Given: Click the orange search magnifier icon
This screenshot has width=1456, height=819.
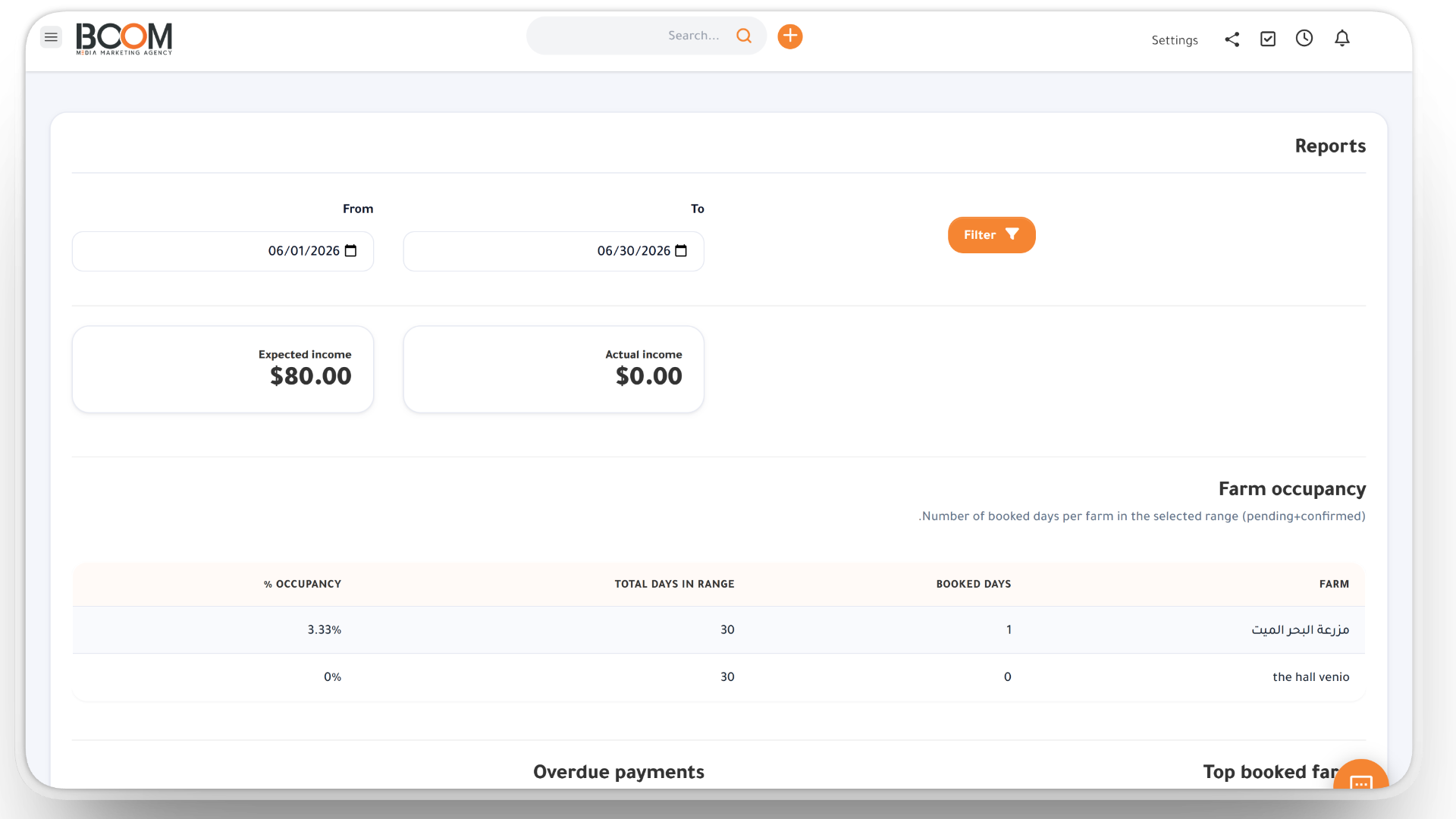Looking at the screenshot, I should pos(744,36).
